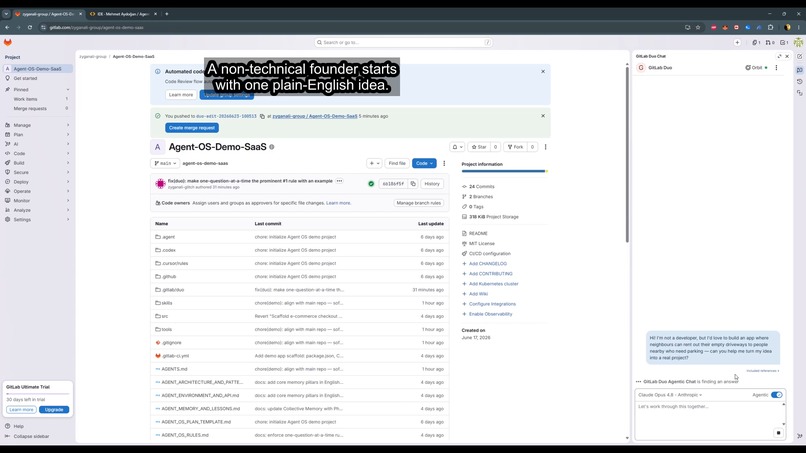This screenshot has width=806, height=453.
Task: Open assigned issues counter icon
Action: [x=756, y=43]
